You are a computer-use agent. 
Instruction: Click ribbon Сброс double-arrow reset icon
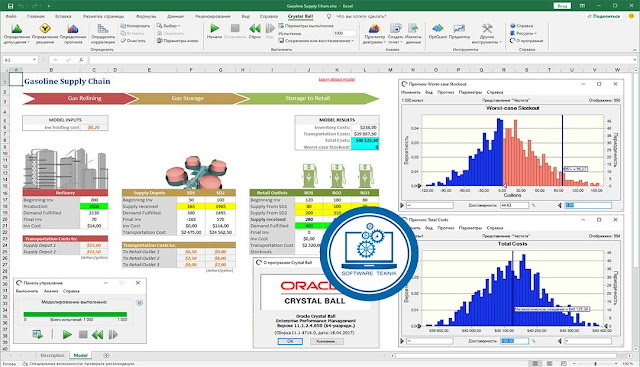pos(255,28)
